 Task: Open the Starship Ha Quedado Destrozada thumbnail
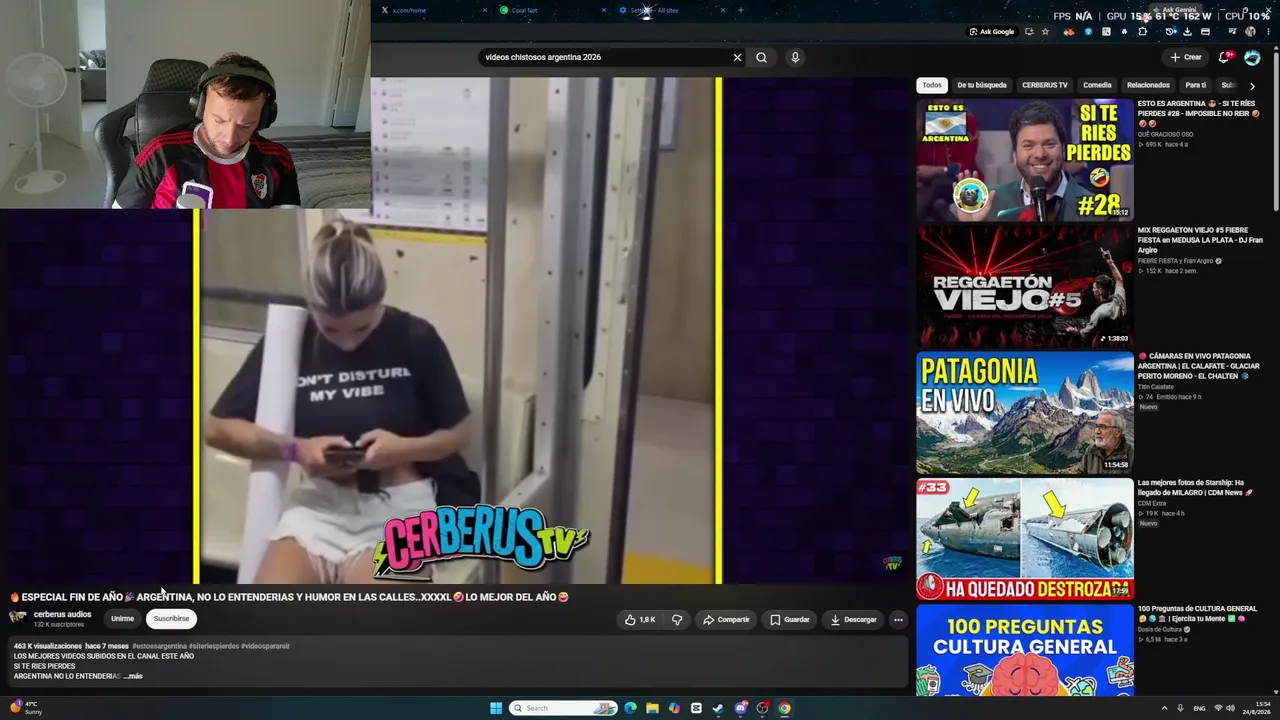click(1025, 539)
